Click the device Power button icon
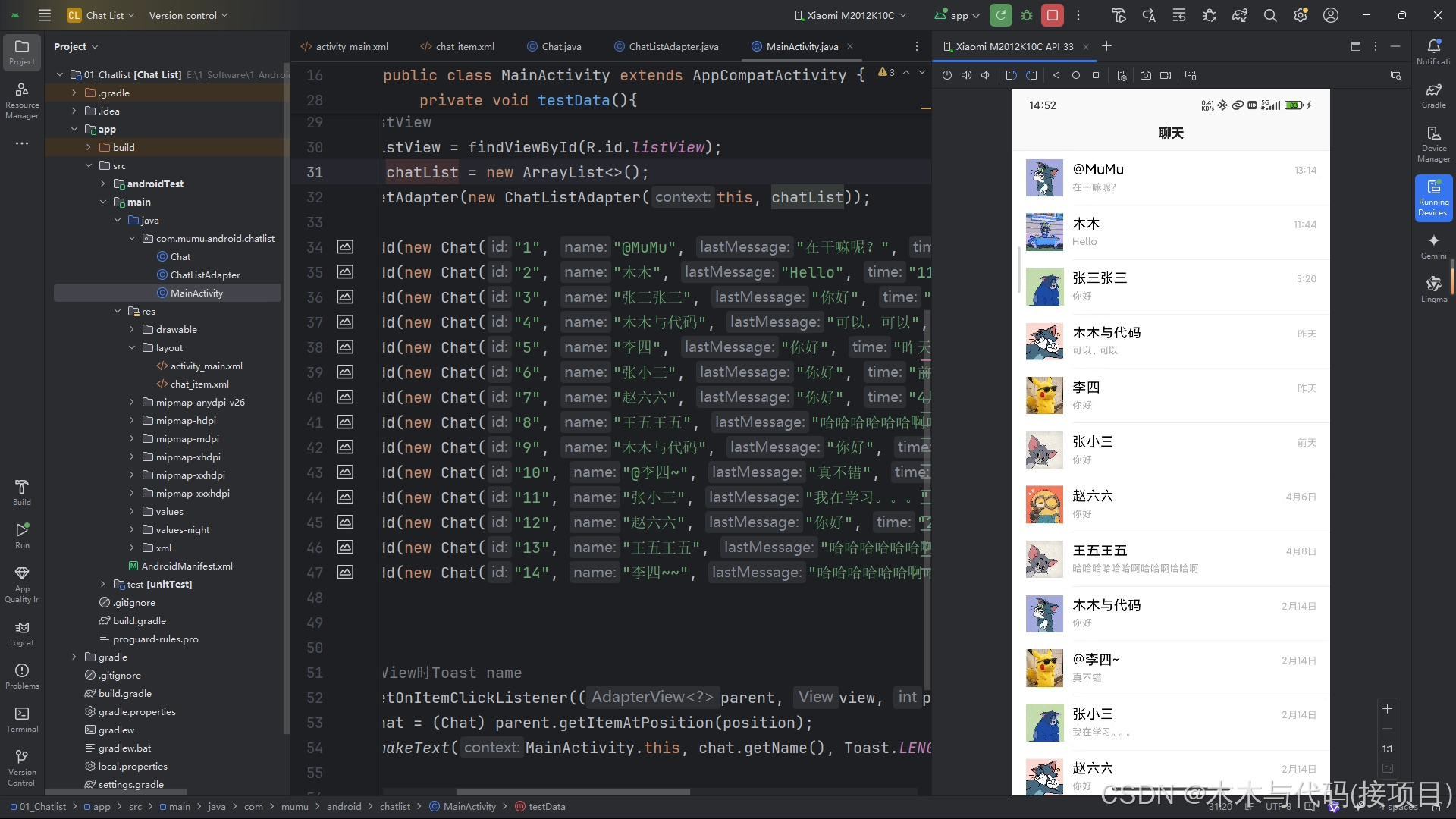 [x=947, y=75]
